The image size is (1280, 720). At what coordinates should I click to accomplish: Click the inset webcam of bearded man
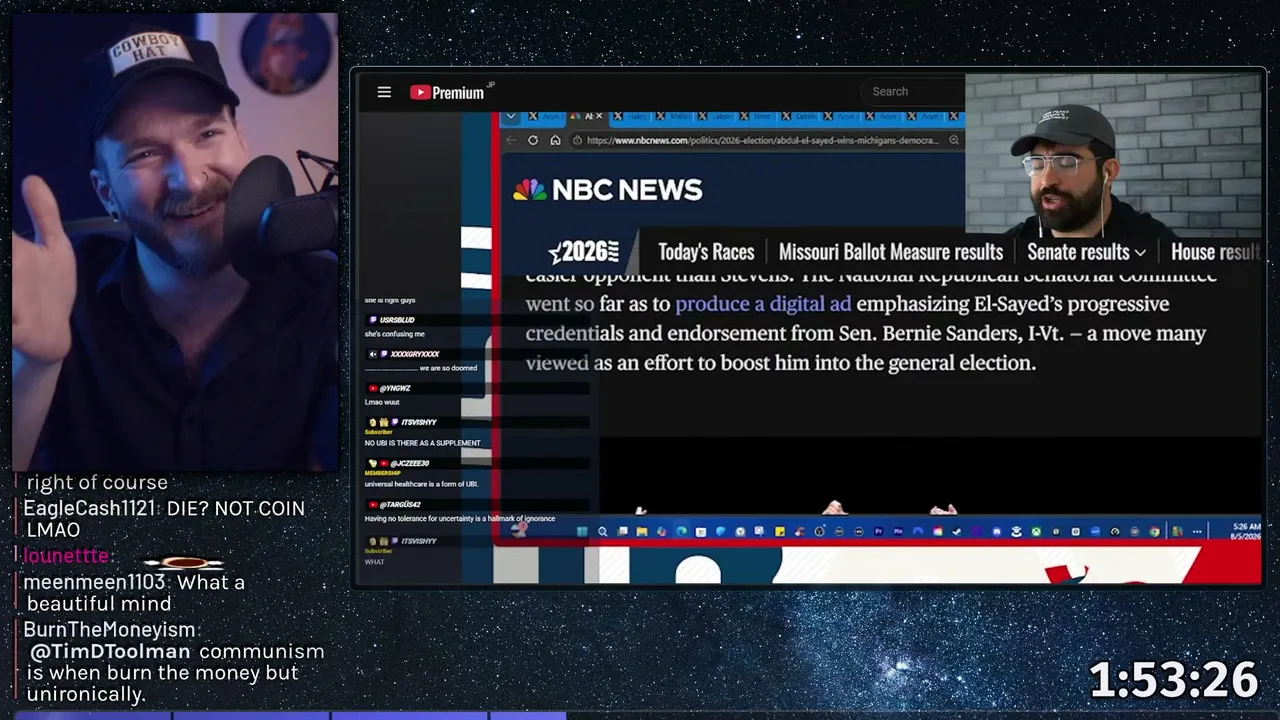pyautogui.click(x=1112, y=155)
